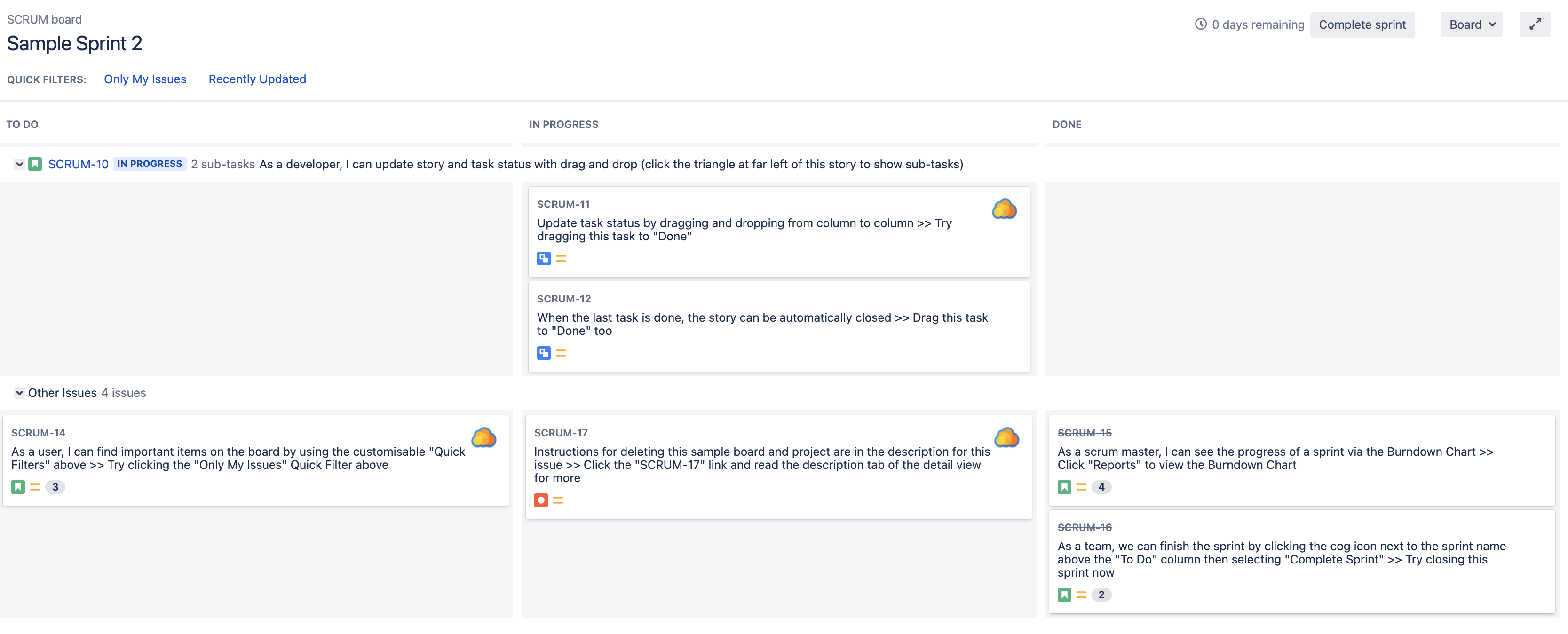Collapse the Other Issues swimlane
Image resolution: width=1568 pixels, height=634 pixels.
[x=19, y=393]
